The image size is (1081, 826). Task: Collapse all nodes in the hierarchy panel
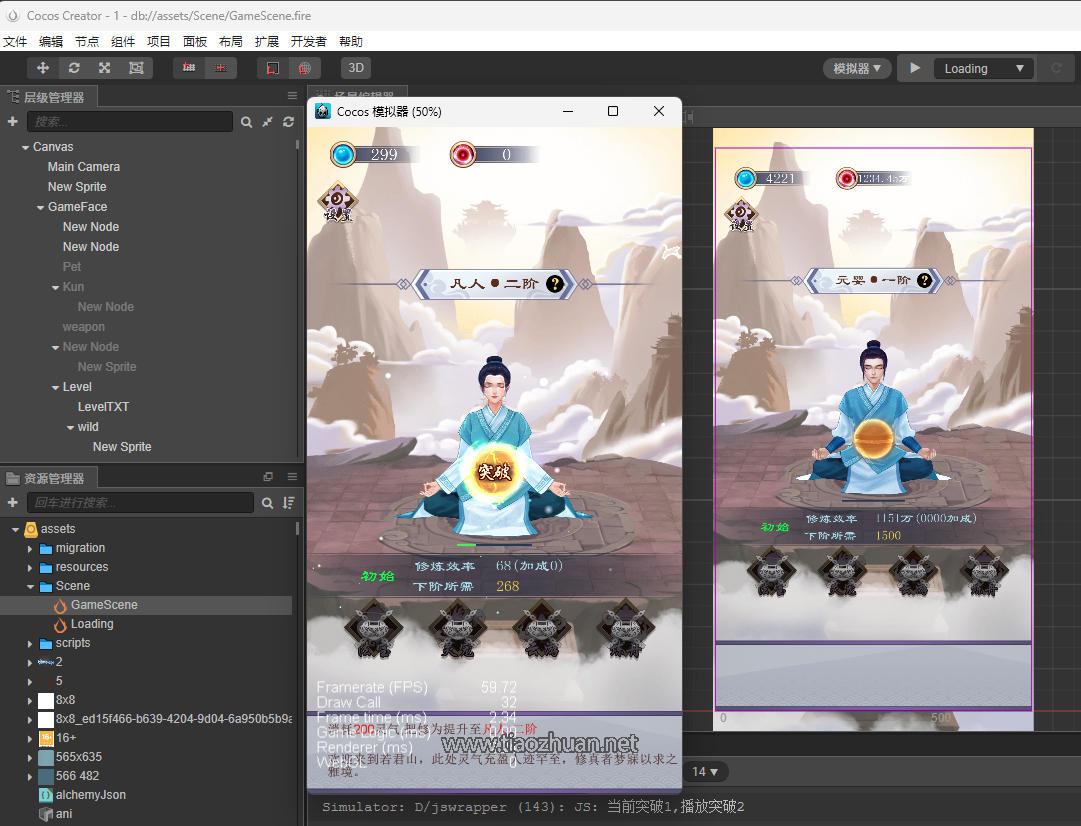(267, 122)
